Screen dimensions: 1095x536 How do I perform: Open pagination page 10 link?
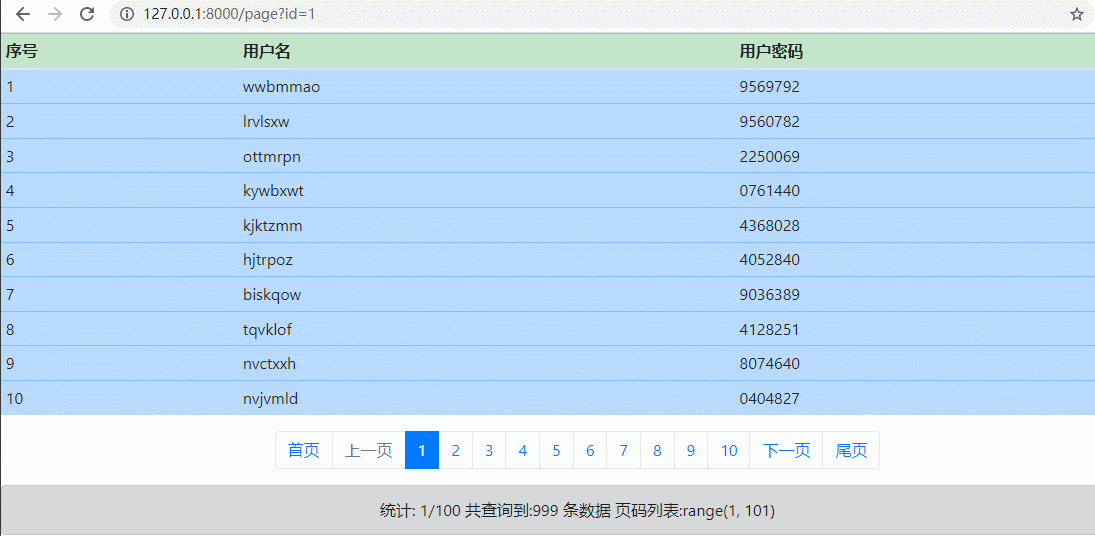coord(728,450)
